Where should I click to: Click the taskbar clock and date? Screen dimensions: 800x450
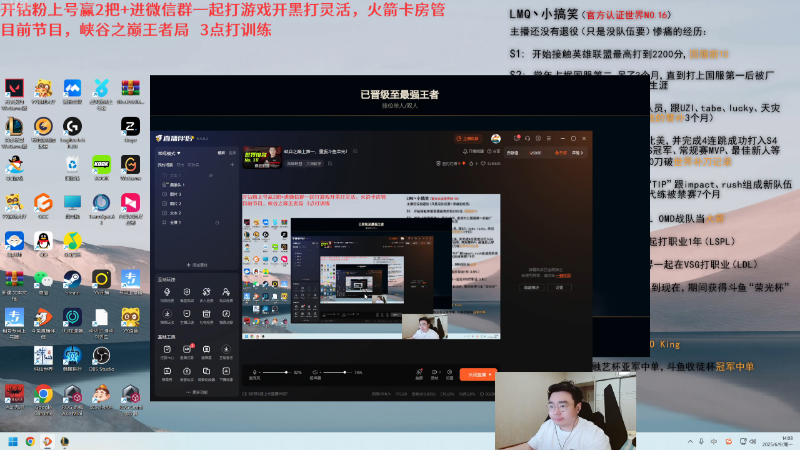coord(779,441)
